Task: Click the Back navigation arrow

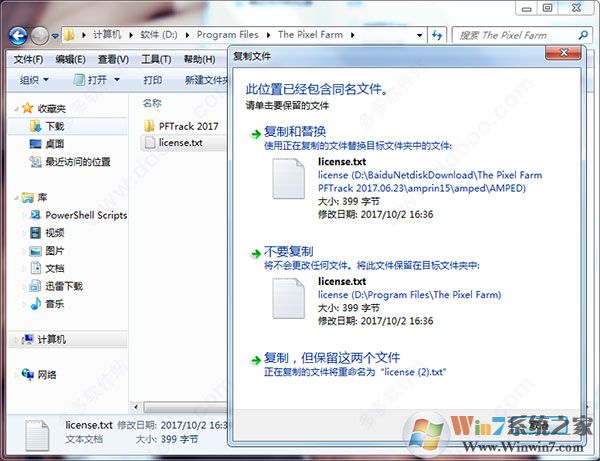Action: click(x=18, y=36)
